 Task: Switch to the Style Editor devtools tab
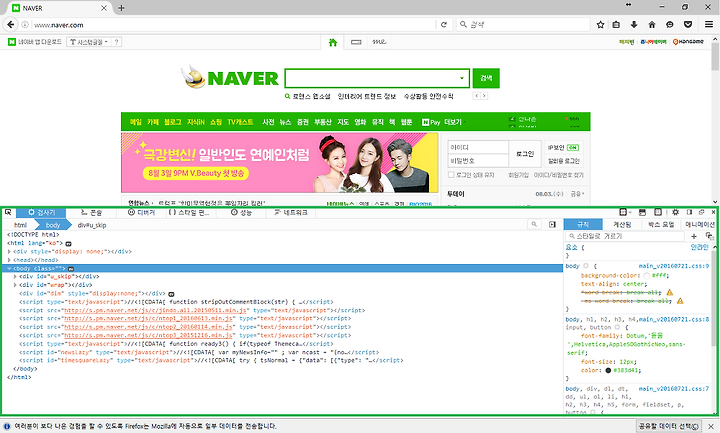(x=189, y=213)
